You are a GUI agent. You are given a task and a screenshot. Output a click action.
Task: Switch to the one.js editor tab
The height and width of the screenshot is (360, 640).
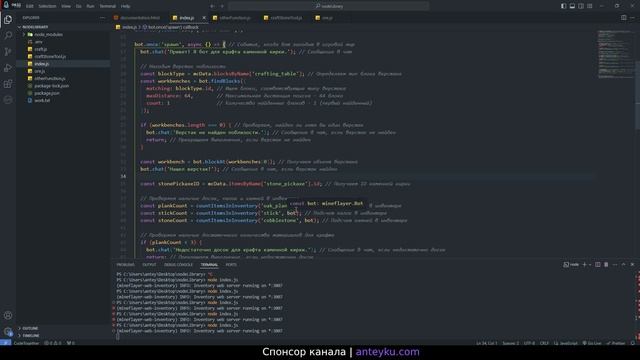click(327, 18)
